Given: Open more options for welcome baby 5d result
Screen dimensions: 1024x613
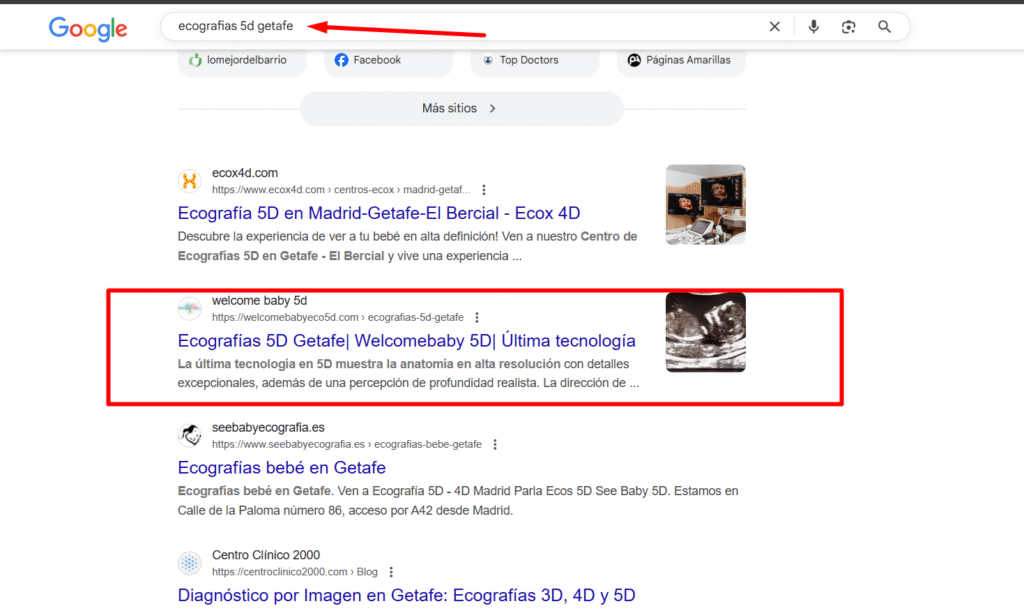Looking at the screenshot, I should (478, 317).
